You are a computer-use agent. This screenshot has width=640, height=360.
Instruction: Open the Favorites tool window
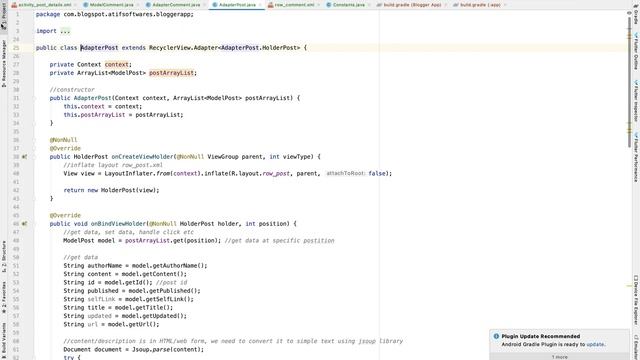click(x=4, y=297)
